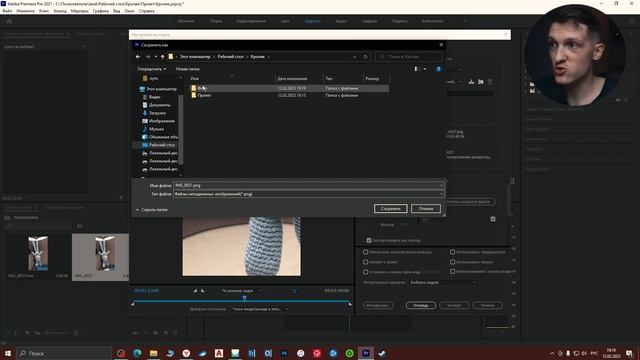The height and width of the screenshot is (360, 640).
Task: Open Adobe Acrobat from the taskbar
Action: [x=219, y=353]
